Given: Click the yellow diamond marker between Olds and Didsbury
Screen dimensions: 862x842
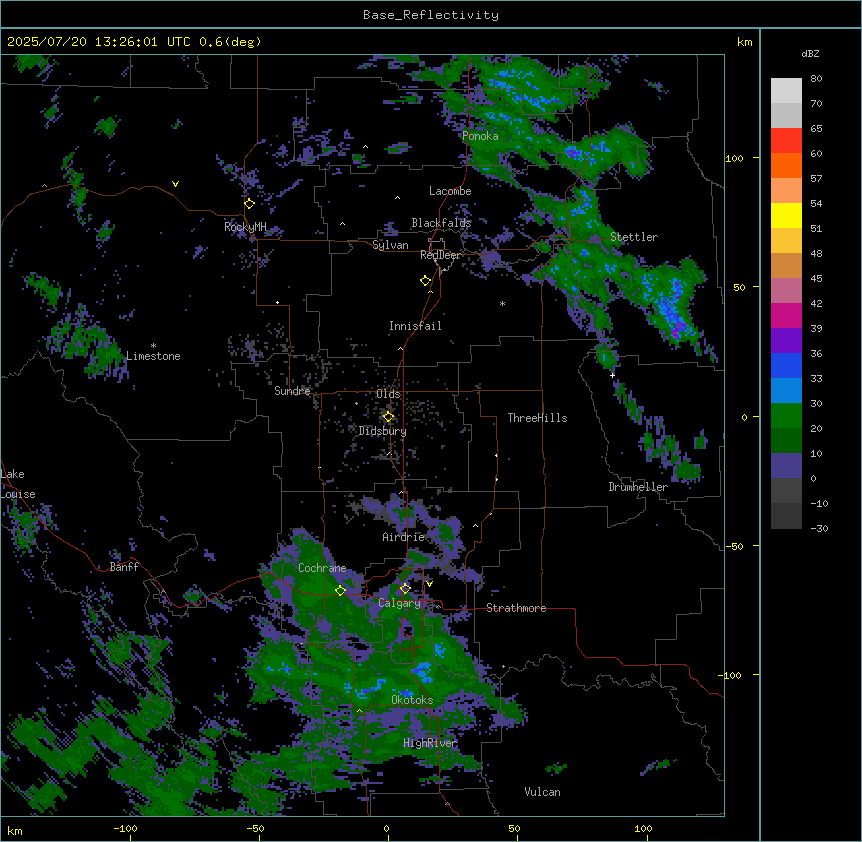Looking at the screenshot, I should click(389, 417).
